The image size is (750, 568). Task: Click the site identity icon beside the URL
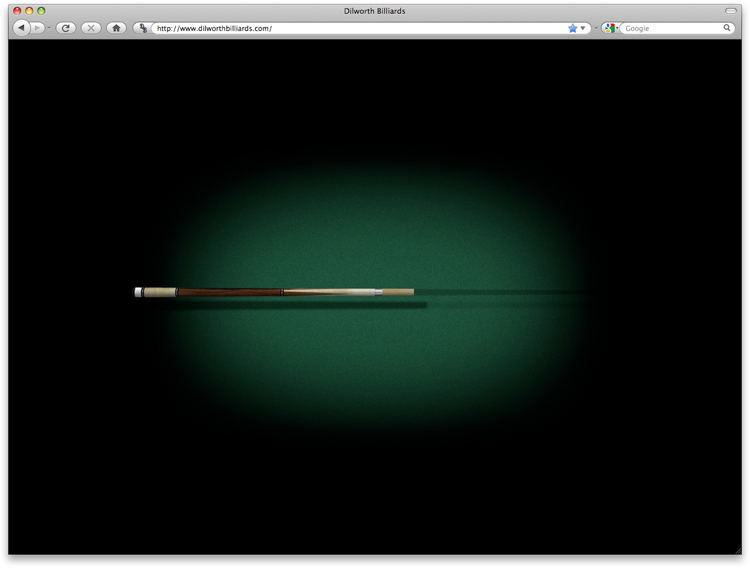[x=143, y=28]
